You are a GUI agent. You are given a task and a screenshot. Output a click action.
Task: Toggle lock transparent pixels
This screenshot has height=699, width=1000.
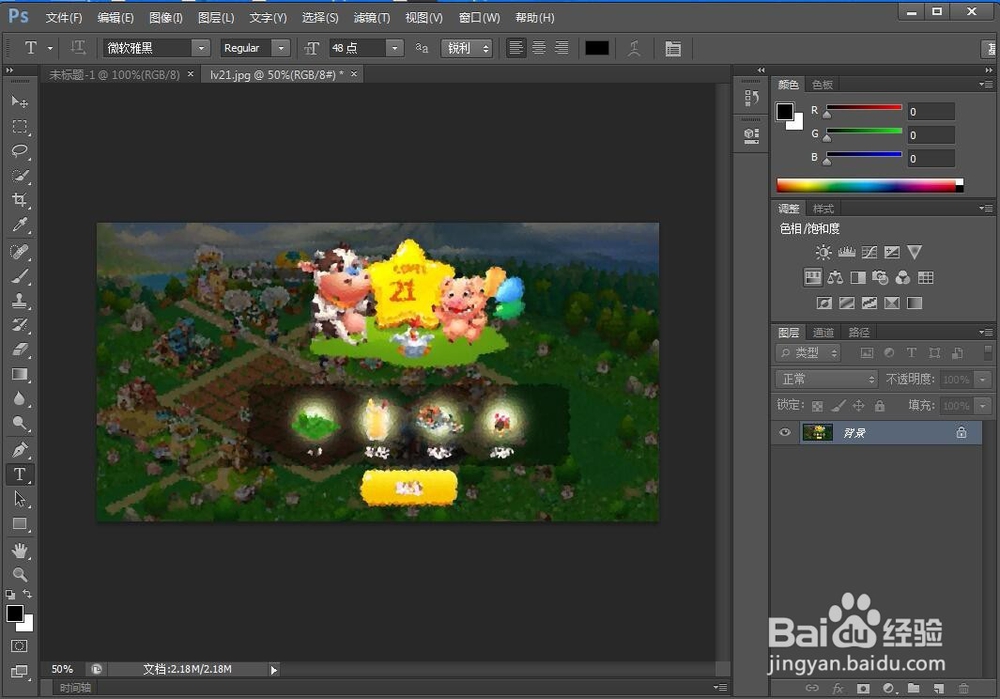pos(817,406)
